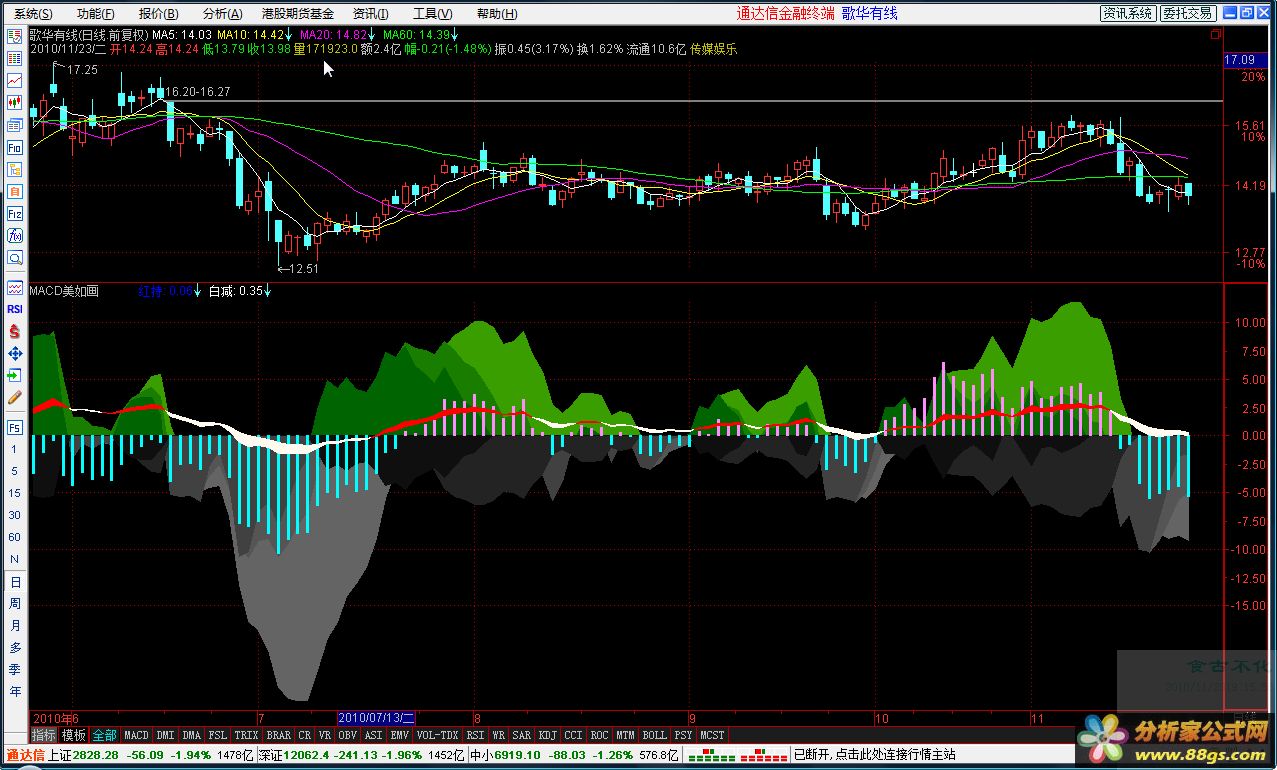This screenshot has width=1277, height=770.
Task: Open the quote list icon at sidebar top
Action: [15, 36]
